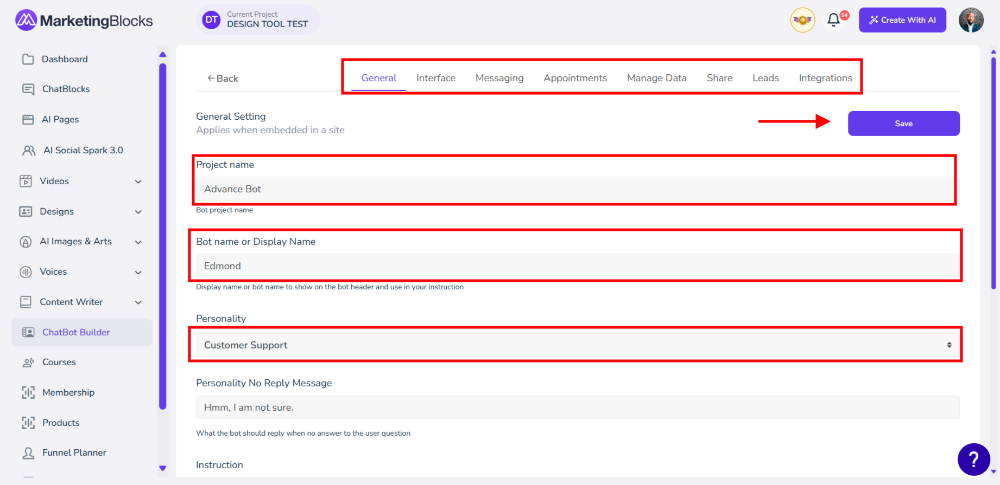Screen dimensions: 1000x485
Task: Click the Funnel Planner icon
Action: click(x=28, y=453)
